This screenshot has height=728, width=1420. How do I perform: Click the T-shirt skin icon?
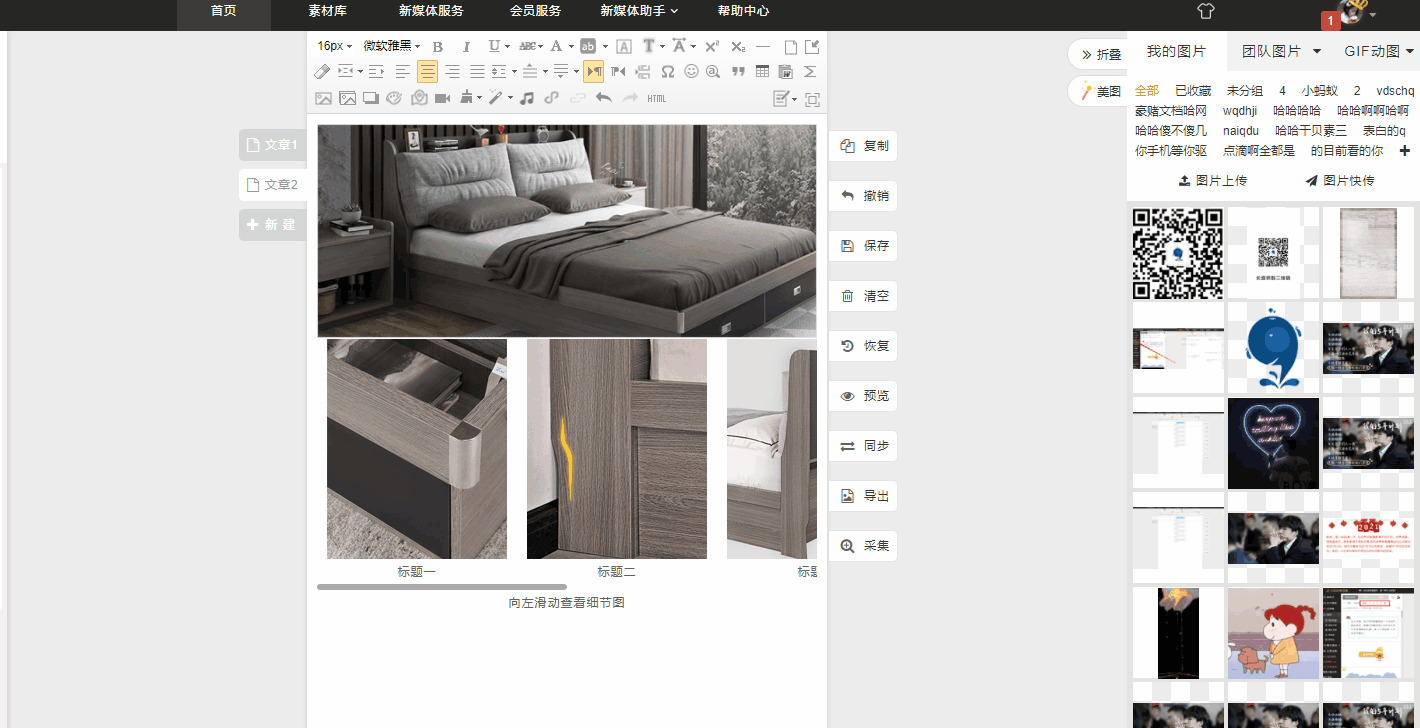(1206, 11)
